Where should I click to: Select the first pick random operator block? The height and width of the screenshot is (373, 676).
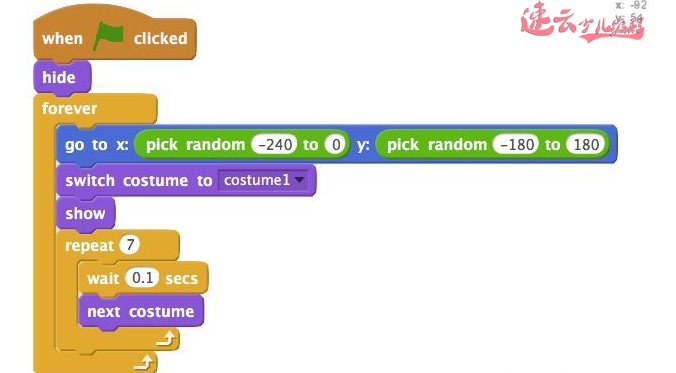242,144
